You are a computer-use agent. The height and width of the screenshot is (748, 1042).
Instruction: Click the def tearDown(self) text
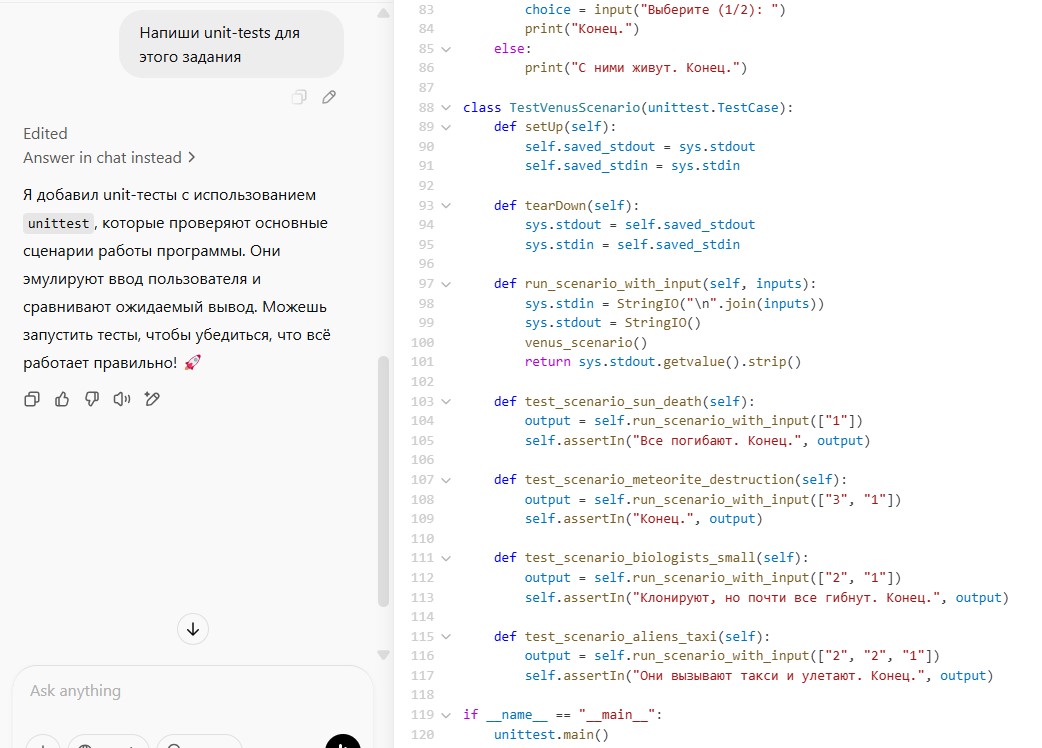click(566, 206)
